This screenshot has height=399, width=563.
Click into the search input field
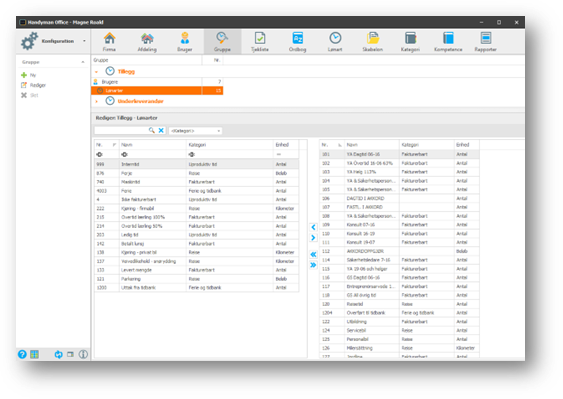121,130
